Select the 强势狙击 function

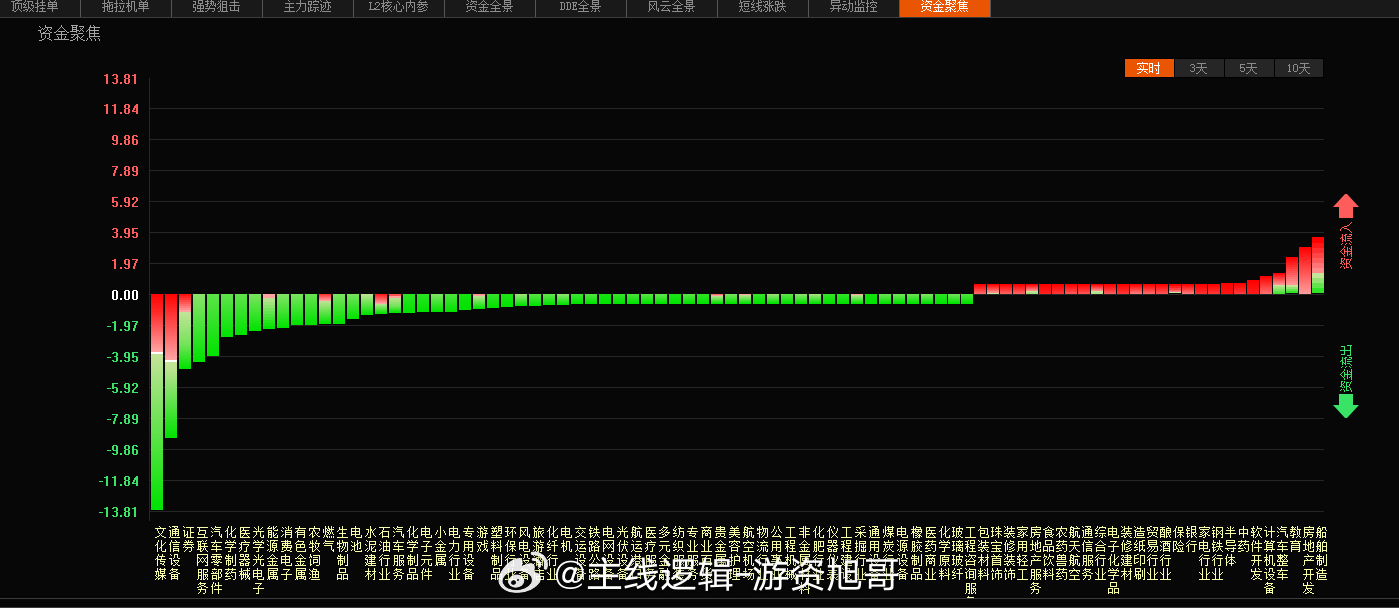coord(216,8)
